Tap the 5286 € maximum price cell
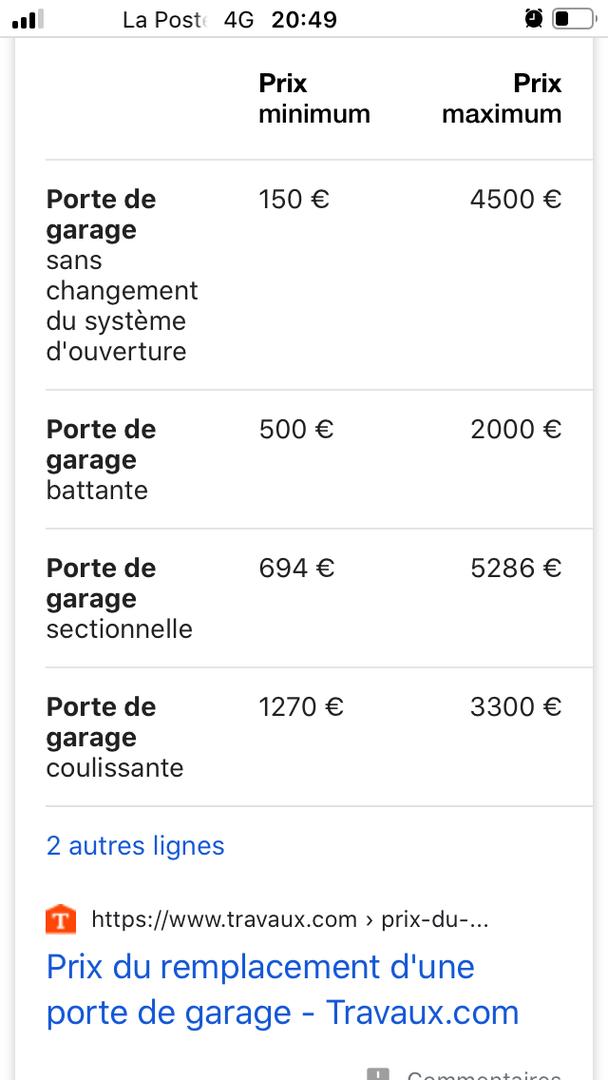The image size is (608, 1080). pos(516,568)
